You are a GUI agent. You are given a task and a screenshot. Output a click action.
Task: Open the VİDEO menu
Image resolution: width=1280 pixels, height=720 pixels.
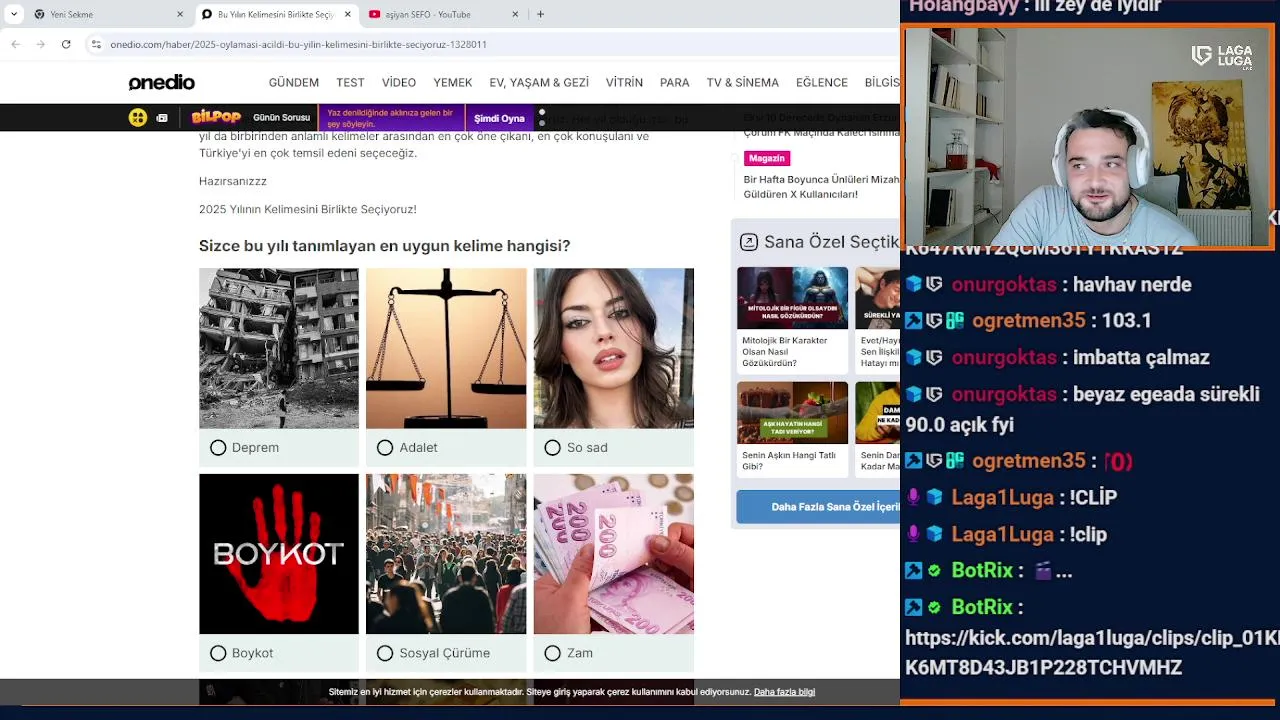point(399,82)
